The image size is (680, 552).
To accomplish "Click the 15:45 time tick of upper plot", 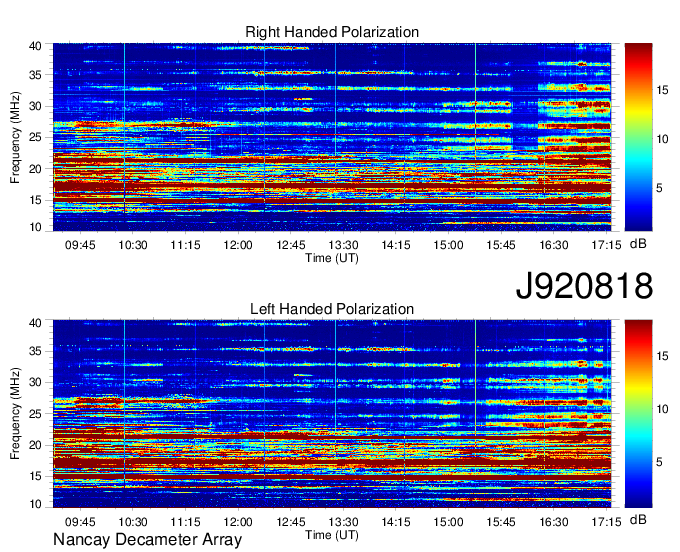I will [501, 245].
